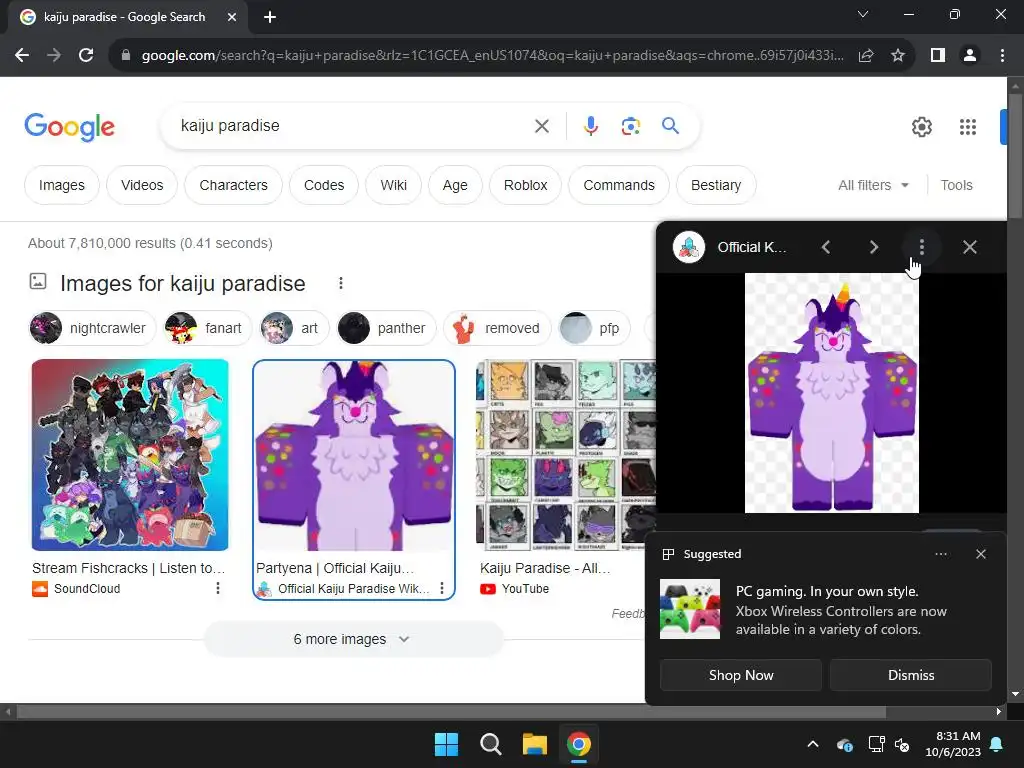The height and width of the screenshot is (768, 1024).
Task: Open a new browser tab
Action: (270, 17)
